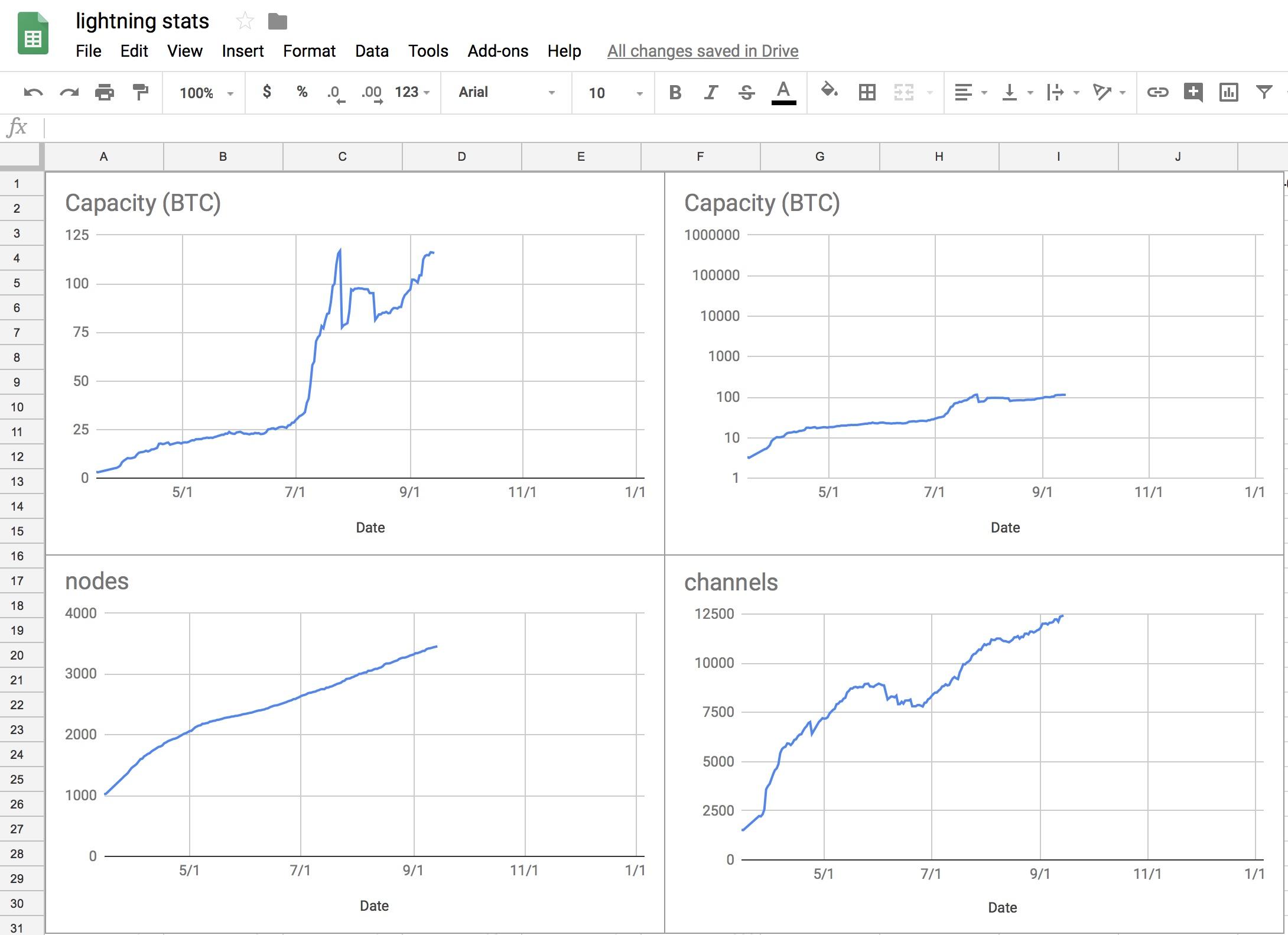The width and height of the screenshot is (1288, 935).
Task: Click the Undo arrow icon
Action: pos(33,92)
